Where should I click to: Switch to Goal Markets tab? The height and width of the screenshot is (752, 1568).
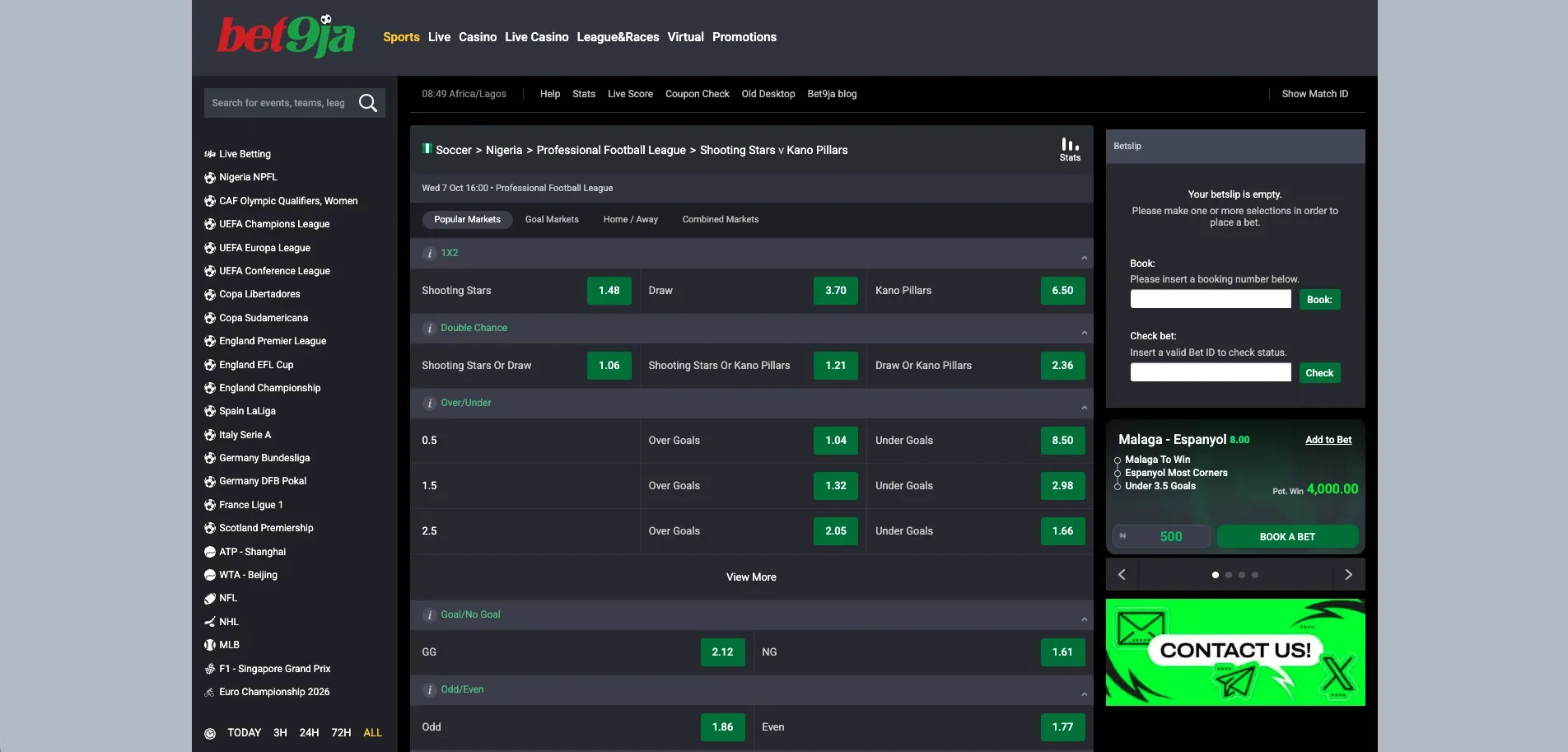click(552, 220)
